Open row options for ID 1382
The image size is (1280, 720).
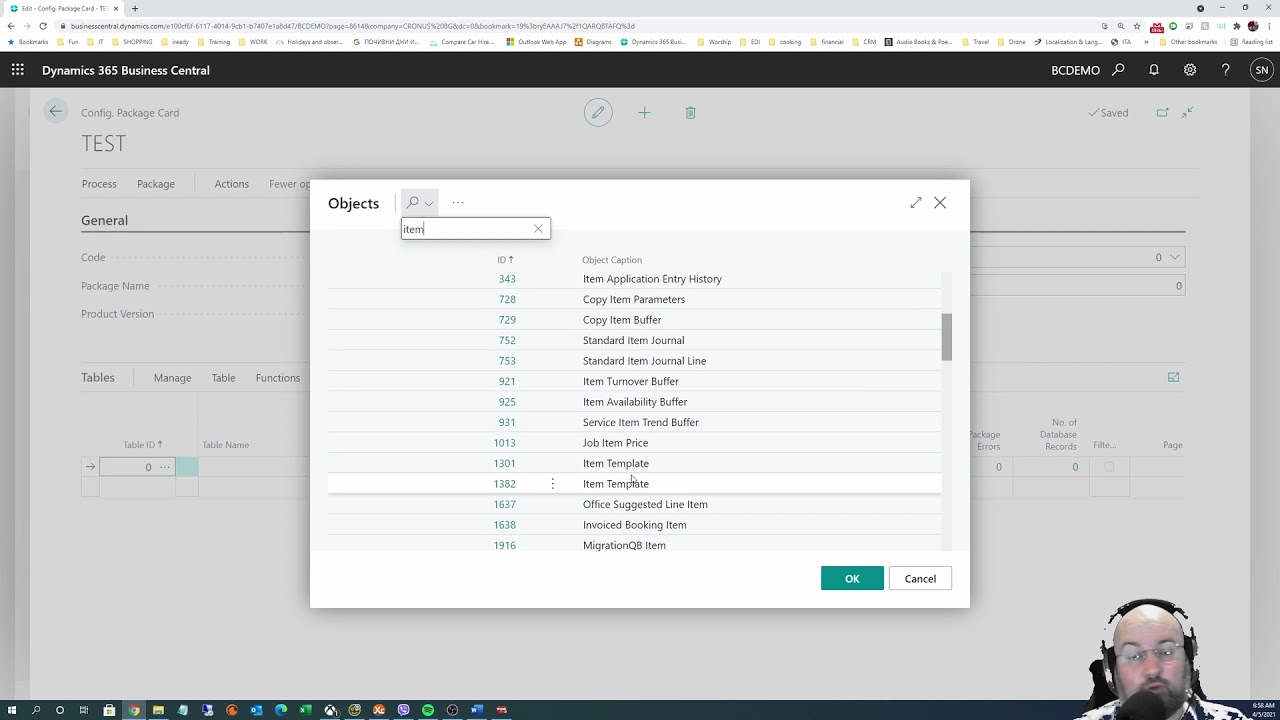pyautogui.click(x=552, y=484)
